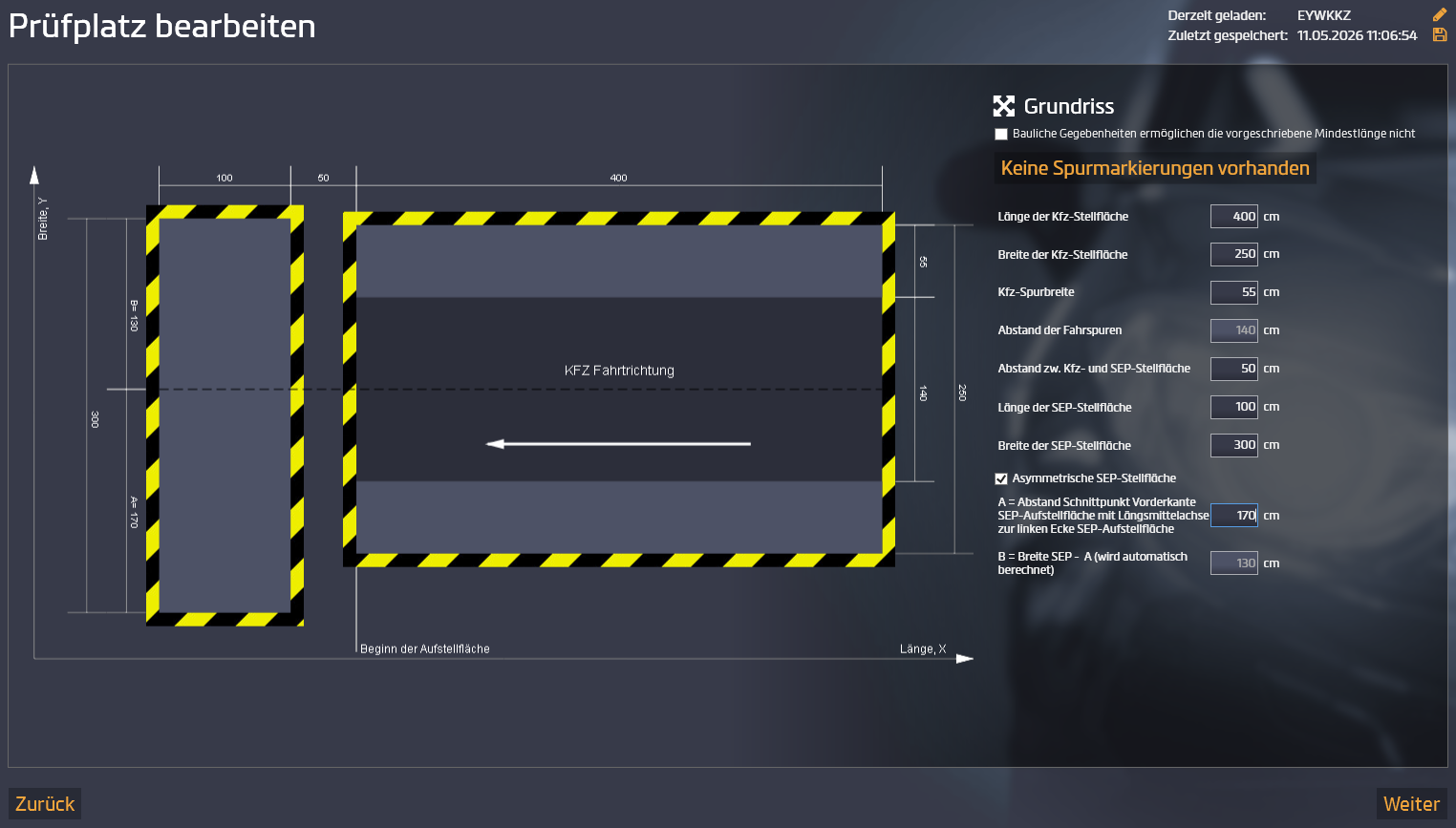Click the pencil edit icon next to EYWKKZ
The width and height of the screenshot is (1456, 828).
pyautogui.click(x=1440, y=14)
